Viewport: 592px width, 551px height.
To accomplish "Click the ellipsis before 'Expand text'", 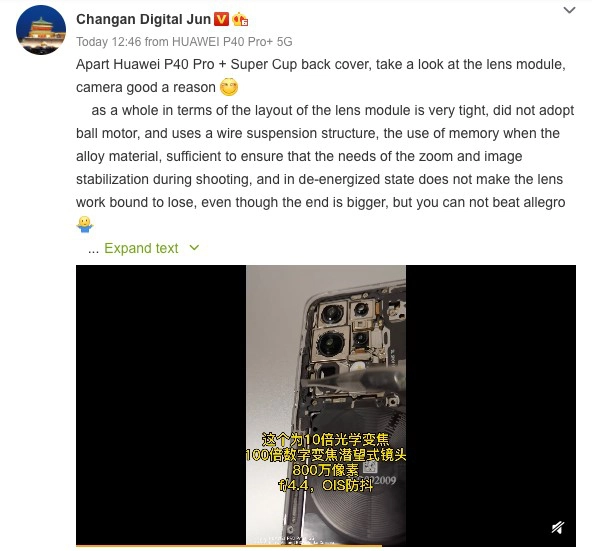I will (93, 249).
